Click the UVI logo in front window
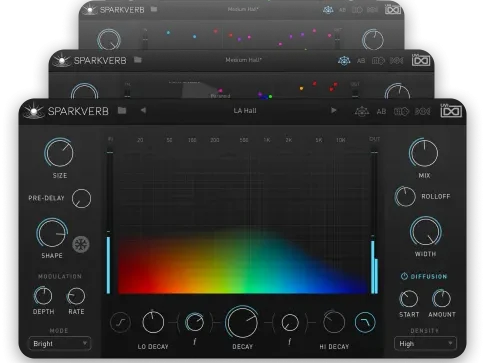This screenshot has width=484, height=363. [451, 110]
